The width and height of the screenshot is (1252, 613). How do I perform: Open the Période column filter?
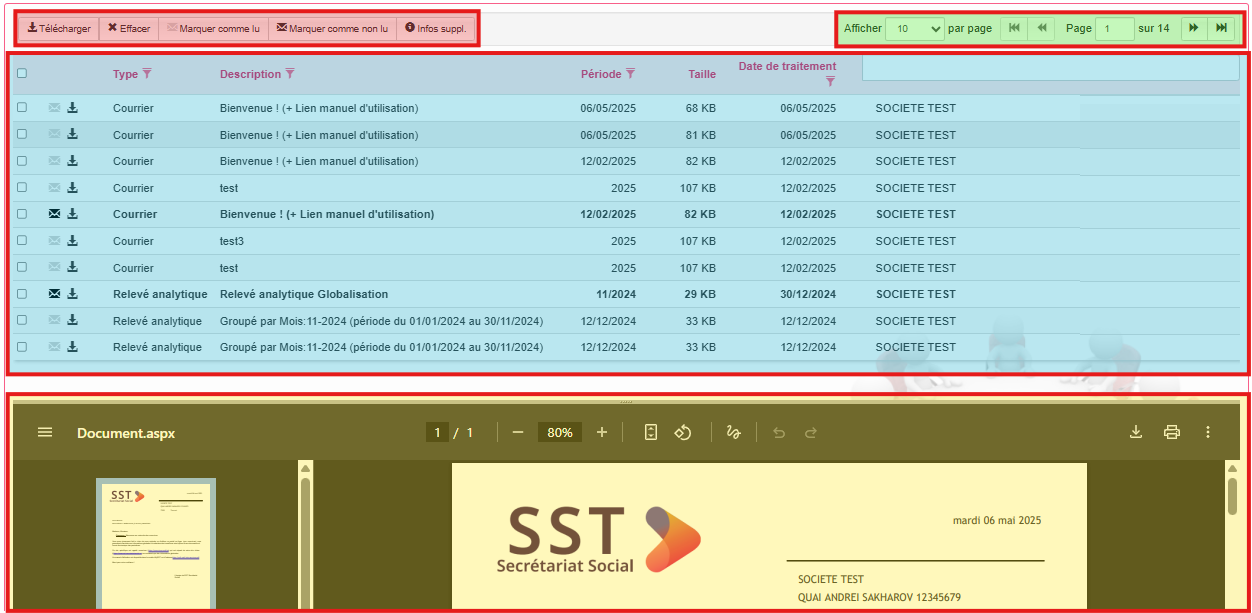coord(630,73)
